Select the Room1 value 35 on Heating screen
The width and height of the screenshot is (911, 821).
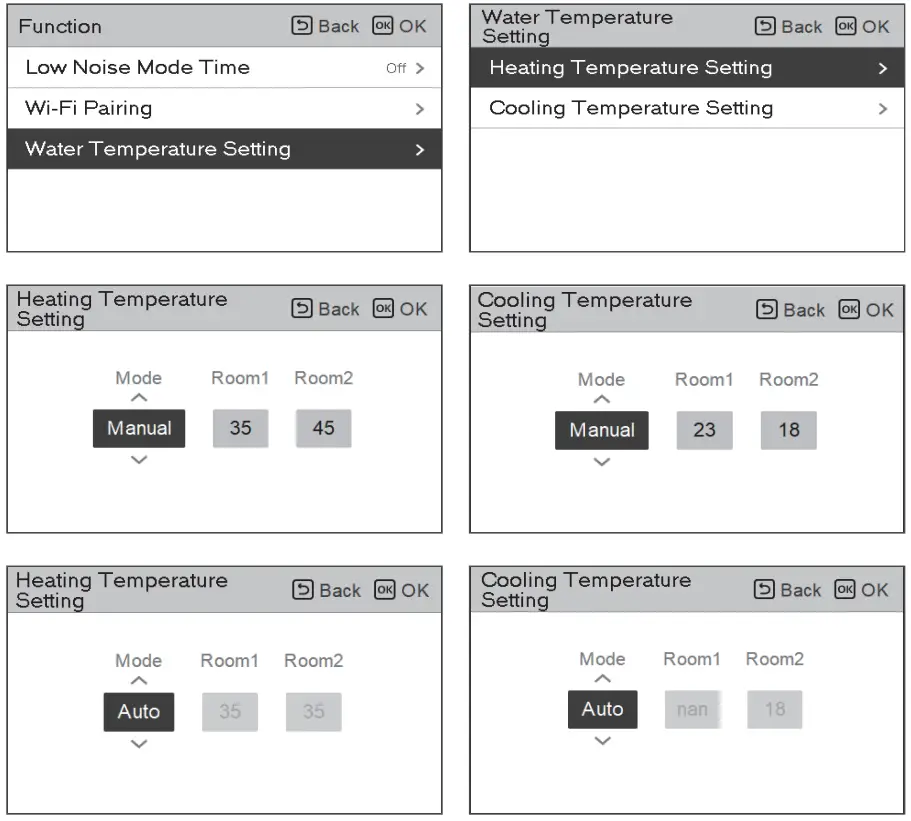tap(240, 428)
